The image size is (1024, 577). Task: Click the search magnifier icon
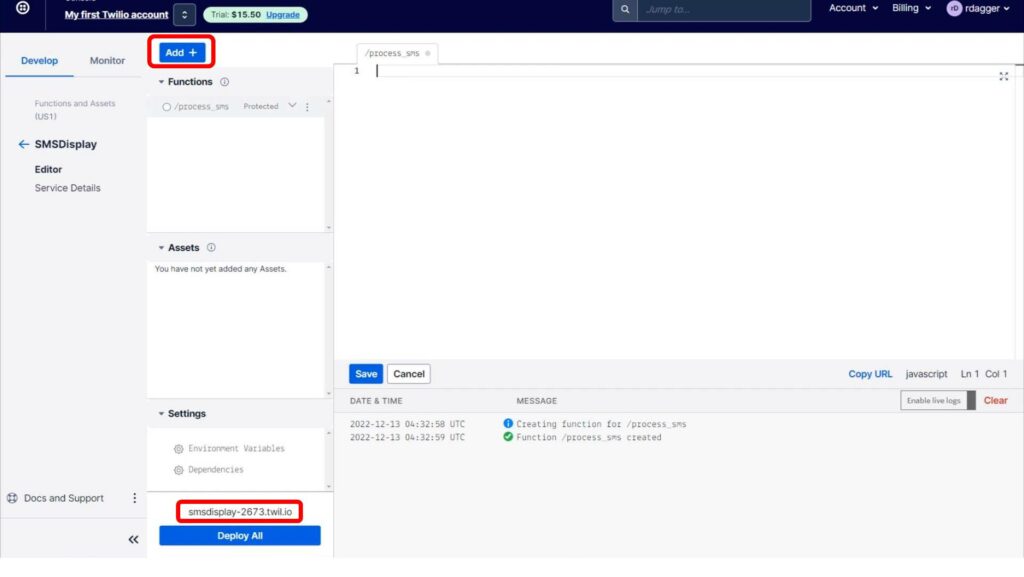tap(625, 10)
